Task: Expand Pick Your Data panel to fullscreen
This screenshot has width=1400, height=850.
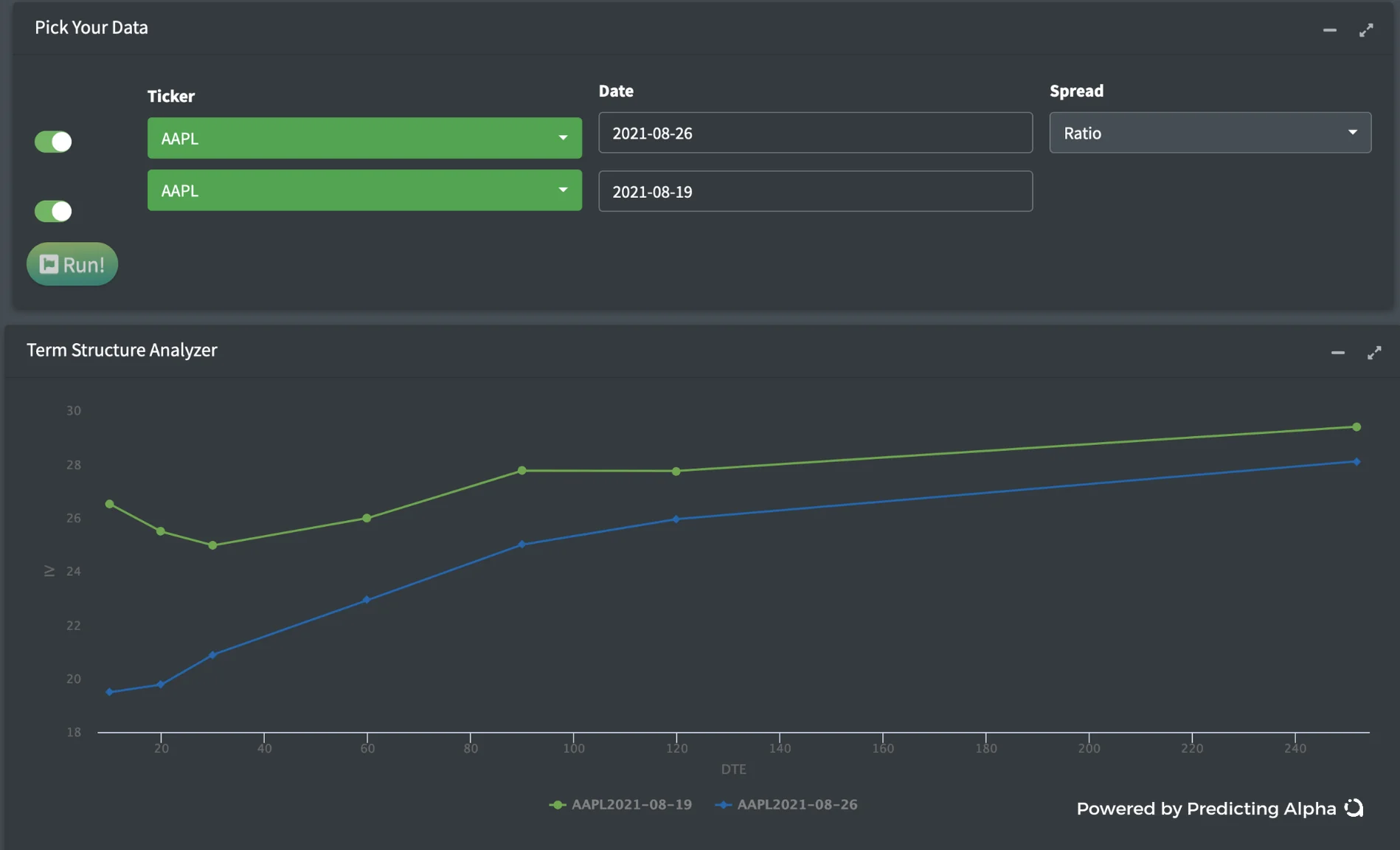Action: click(1366, 30)
